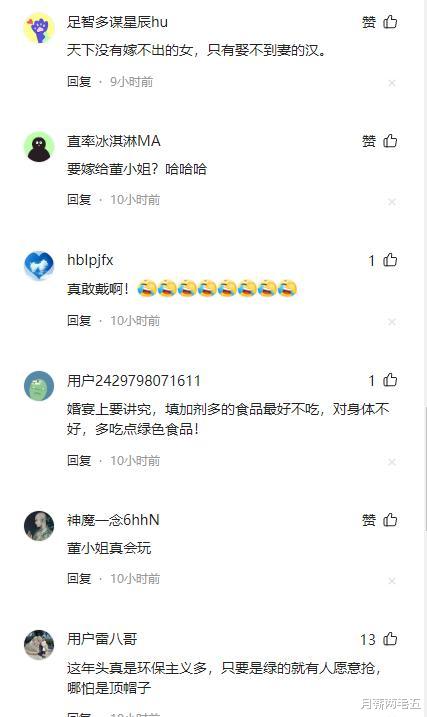Open username 用户雷八哥 profile

[x=102, y=639]
